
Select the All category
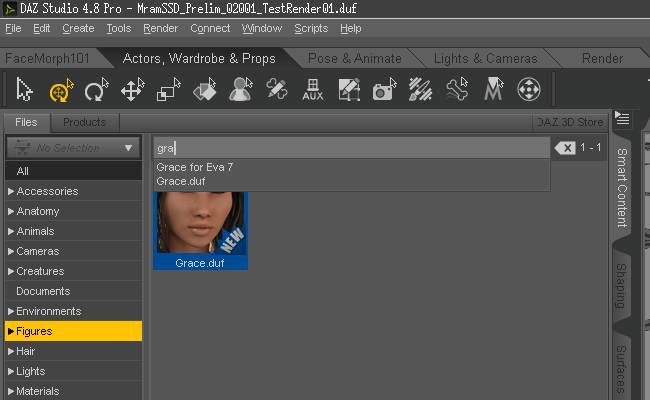[73, 171]
